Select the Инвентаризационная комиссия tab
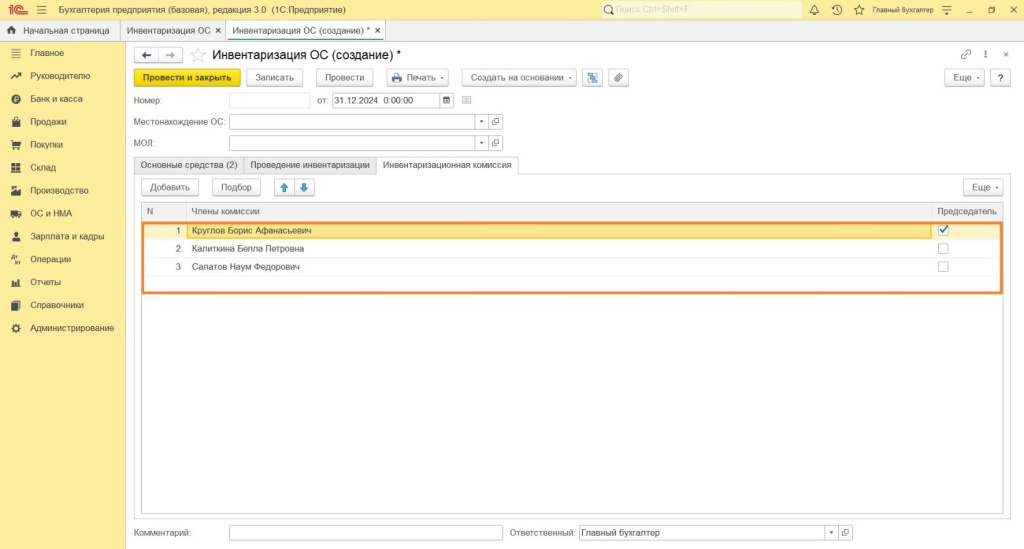The image size is (1024, 549). [x=447, y=165]
